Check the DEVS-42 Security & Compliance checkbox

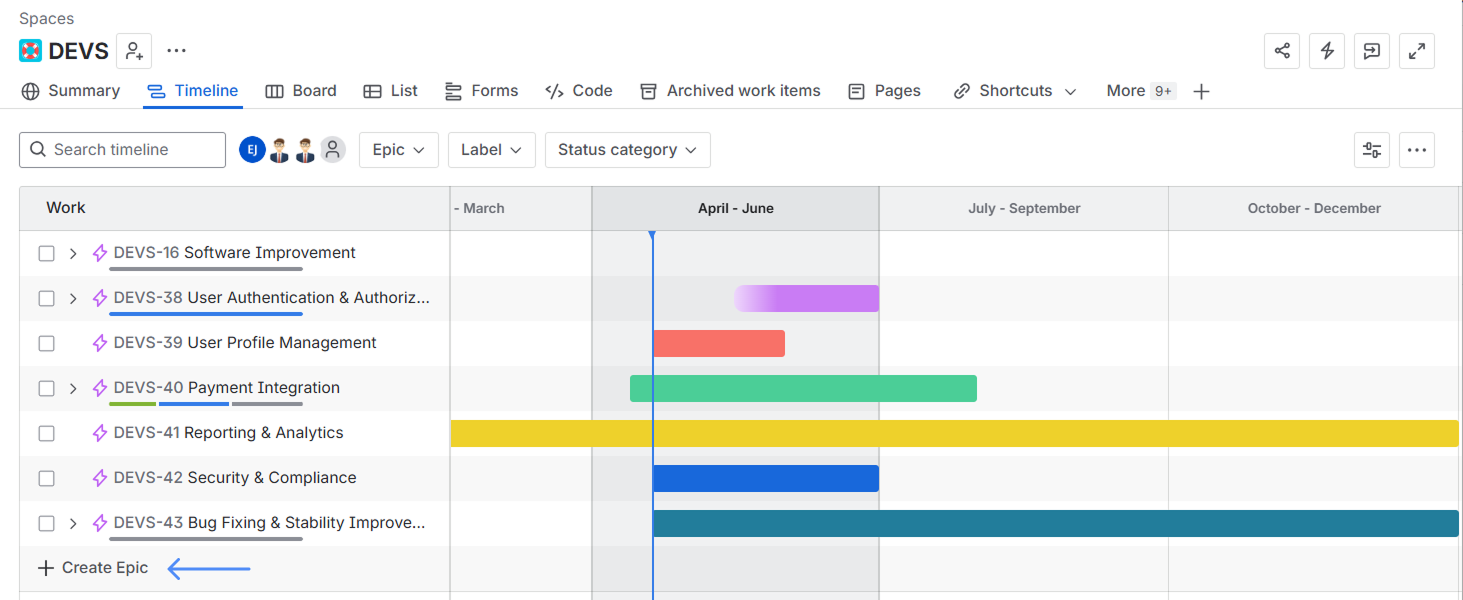coord(46,478)
